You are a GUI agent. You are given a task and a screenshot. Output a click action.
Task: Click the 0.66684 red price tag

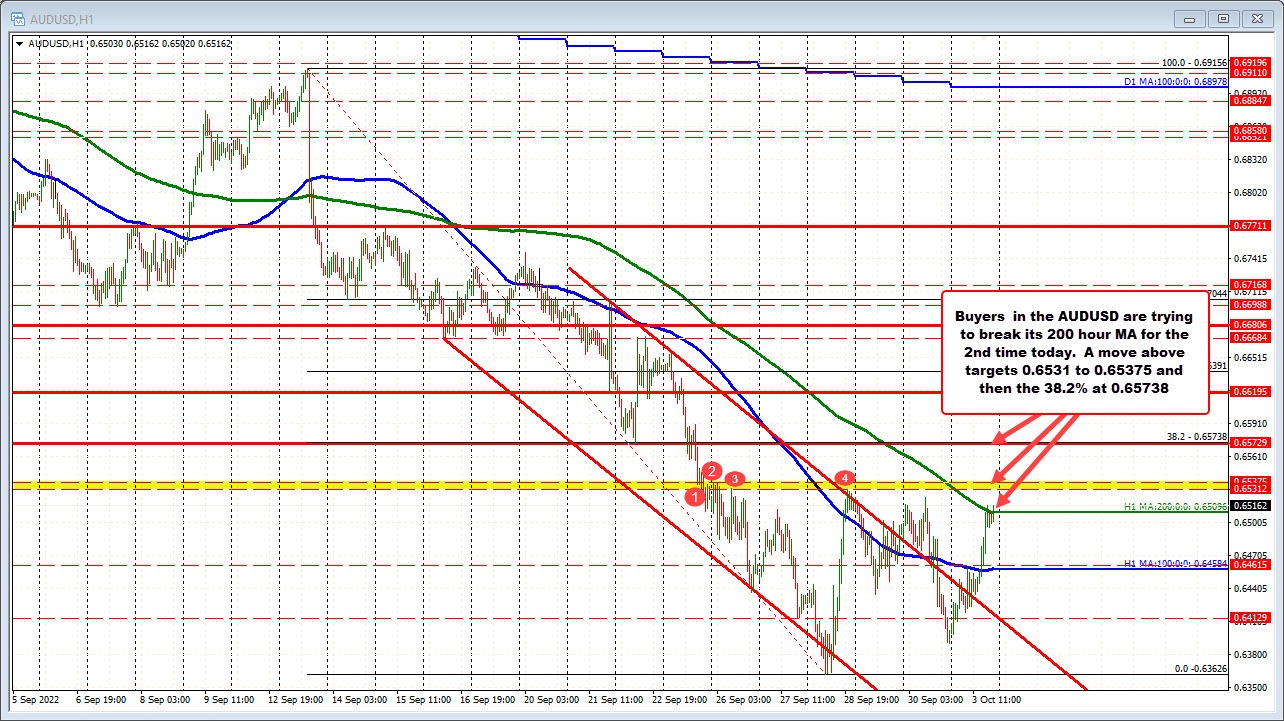[1252, 338]
